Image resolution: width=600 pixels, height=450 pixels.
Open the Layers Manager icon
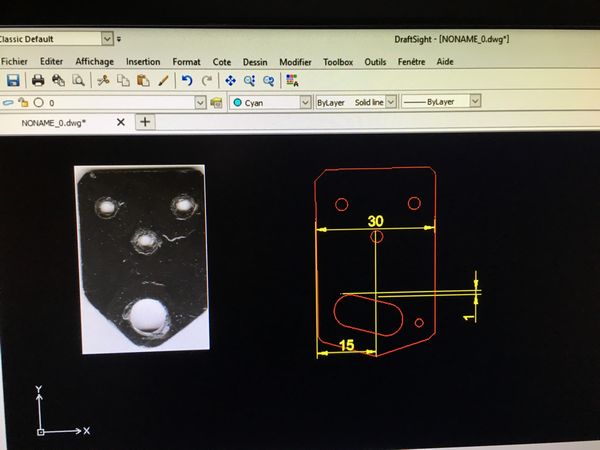(216, 103)
